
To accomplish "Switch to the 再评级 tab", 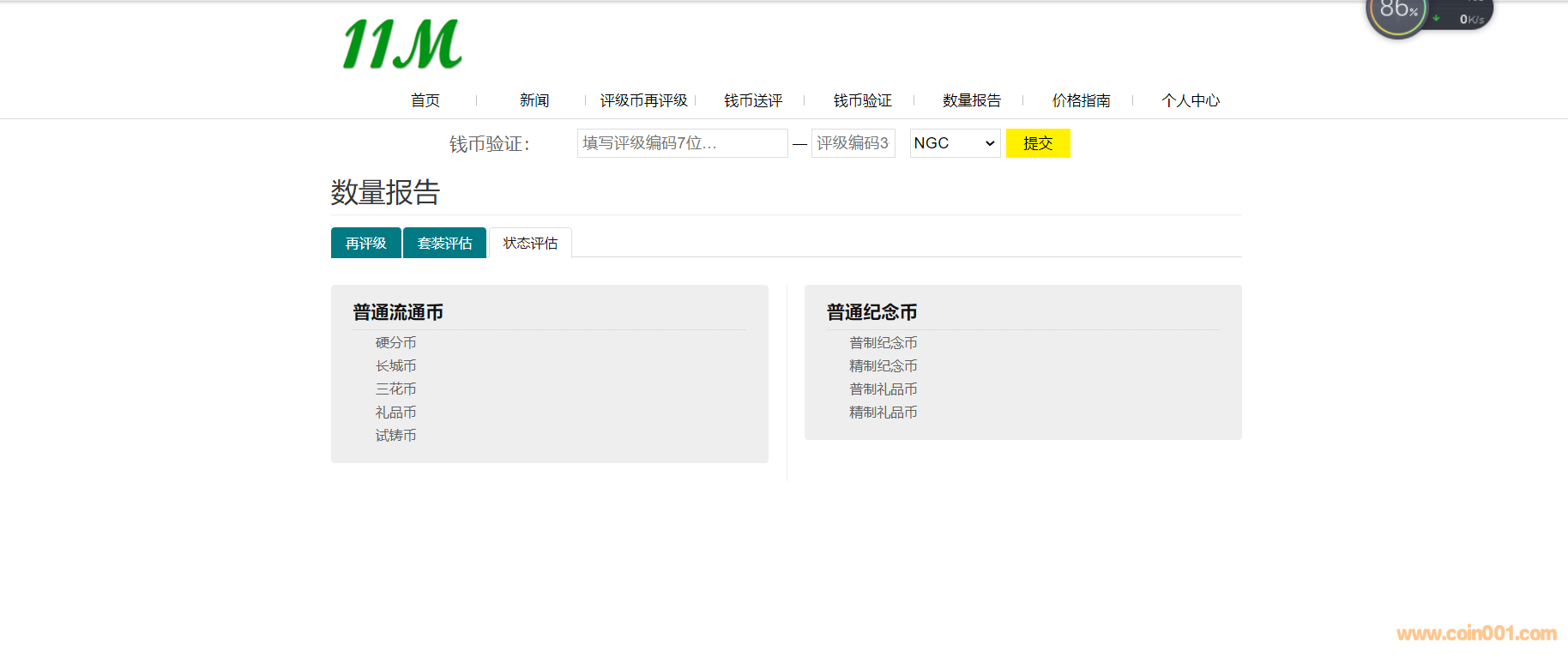I will (365, 244).
